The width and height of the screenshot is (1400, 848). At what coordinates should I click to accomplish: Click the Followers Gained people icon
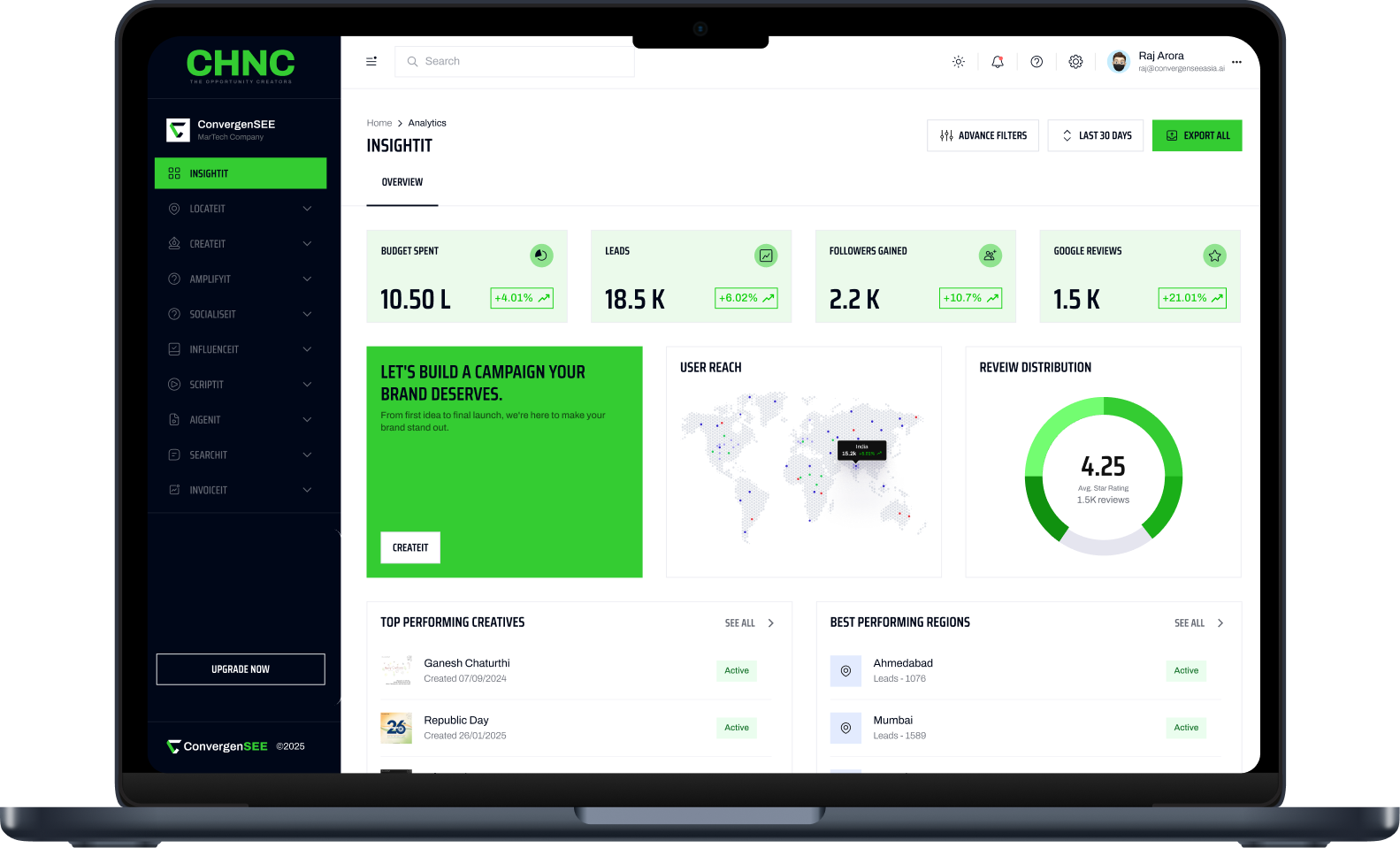(x=991, y=256)
